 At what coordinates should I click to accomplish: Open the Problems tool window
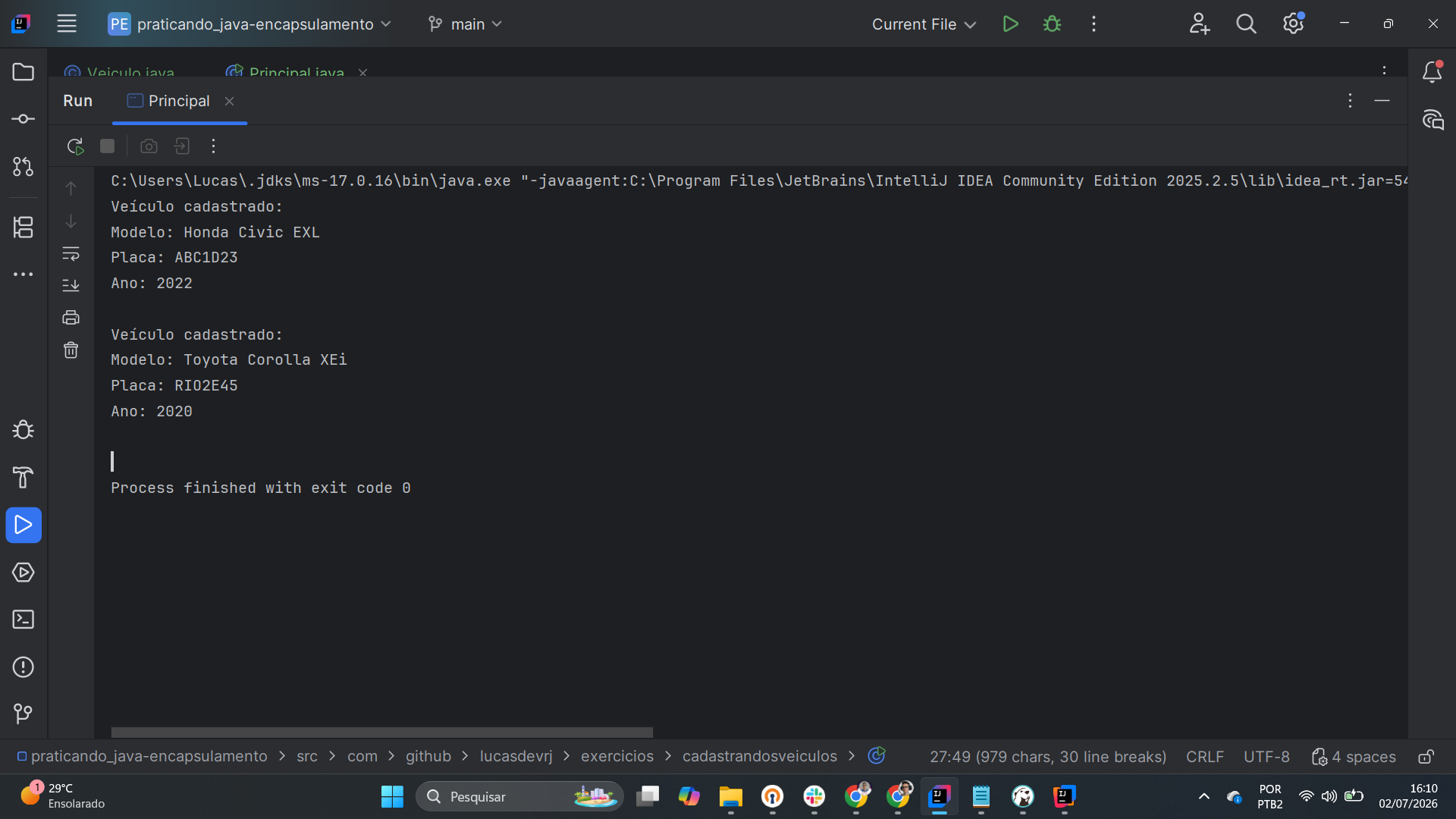pyautogui.click(x=24, y=667)
